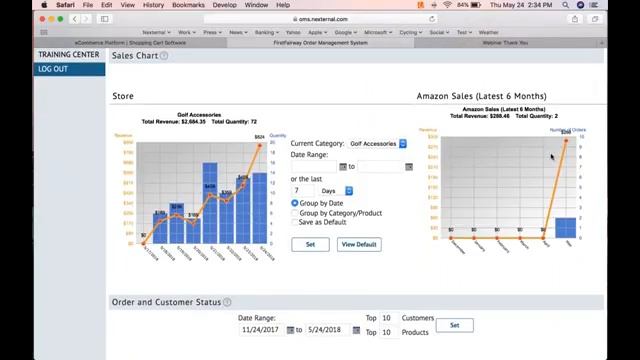Open the Develop menu
This screenshot has height=360, width=640.
[224, 5]
